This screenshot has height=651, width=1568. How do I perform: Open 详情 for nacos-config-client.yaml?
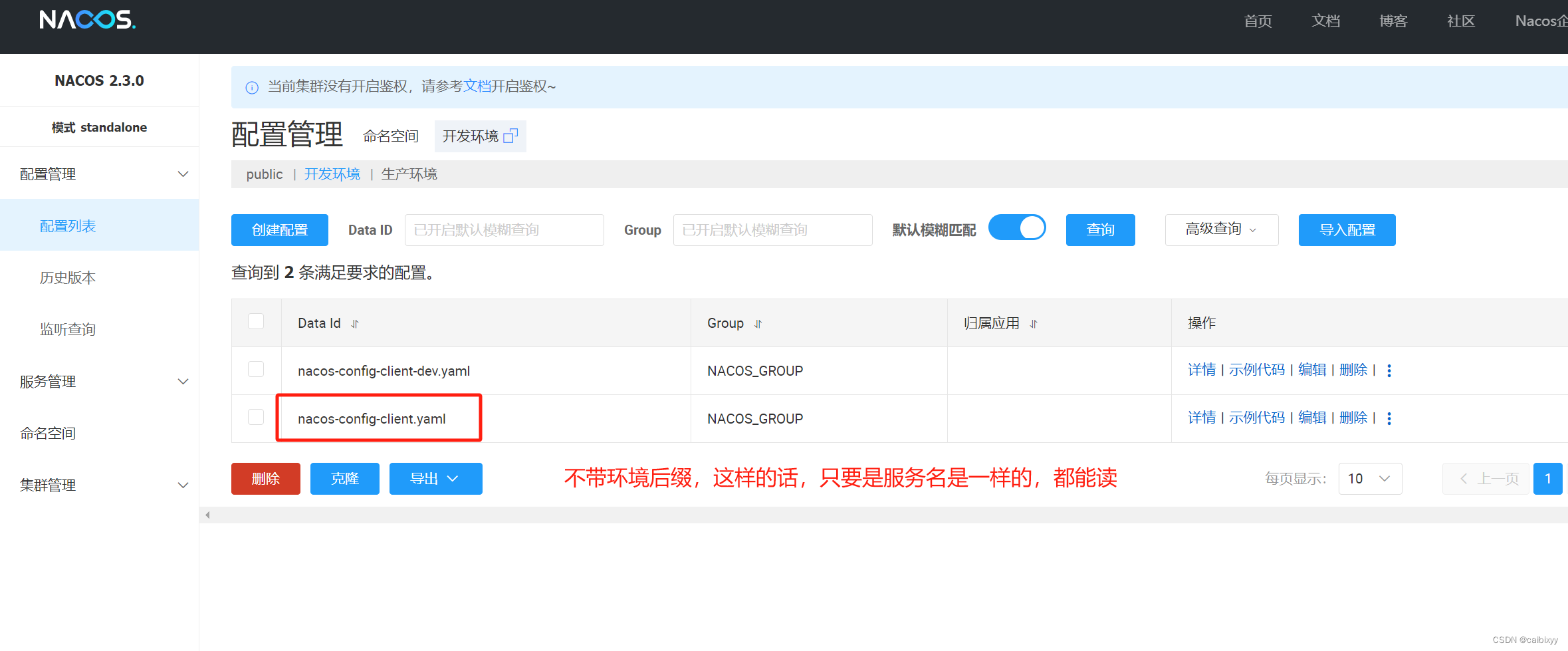pos(1202,418)
